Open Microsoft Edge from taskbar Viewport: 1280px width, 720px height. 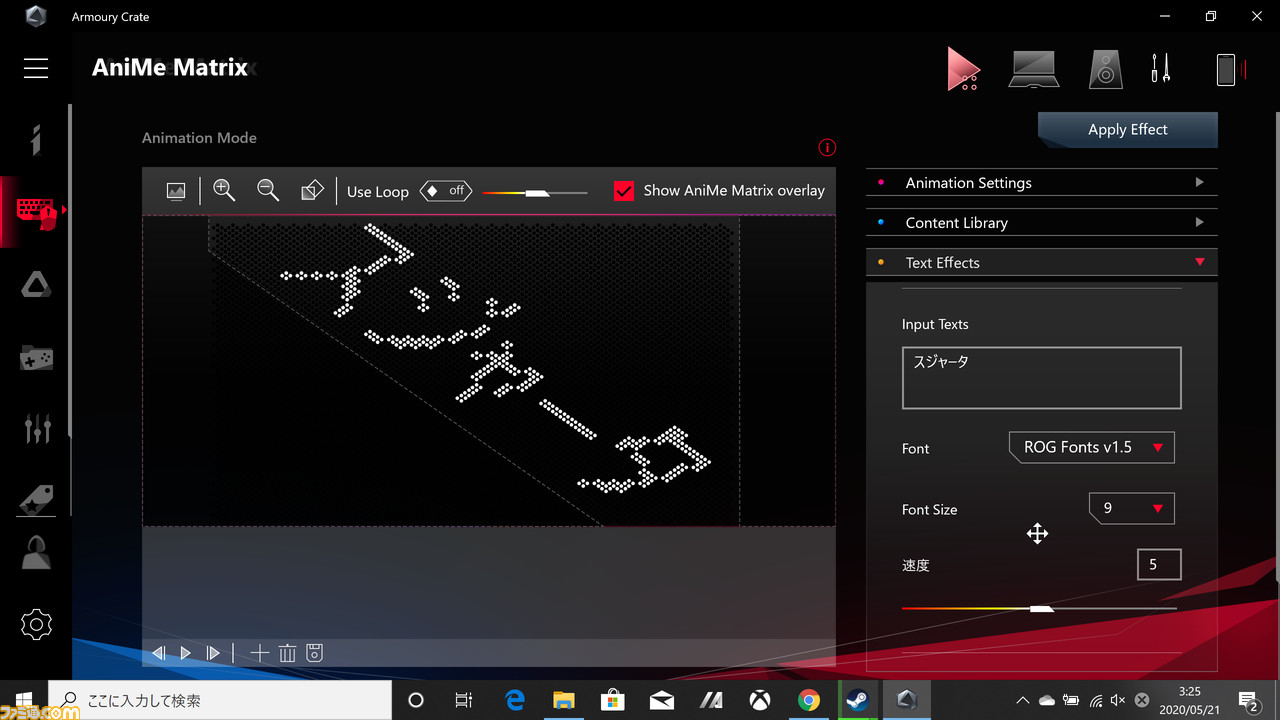coord(515,701)
